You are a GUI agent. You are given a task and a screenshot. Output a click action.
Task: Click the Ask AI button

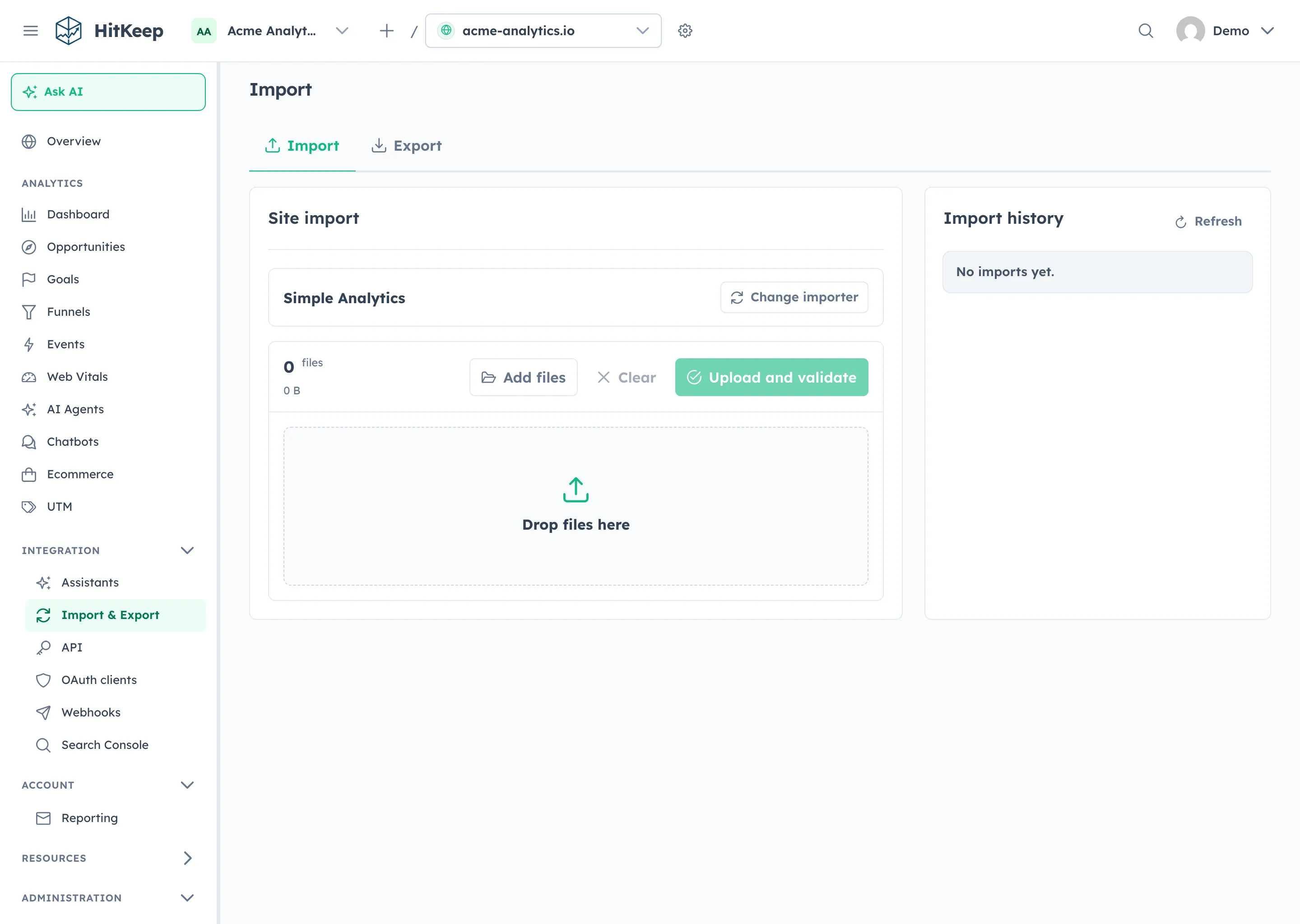tap(108, 92)
